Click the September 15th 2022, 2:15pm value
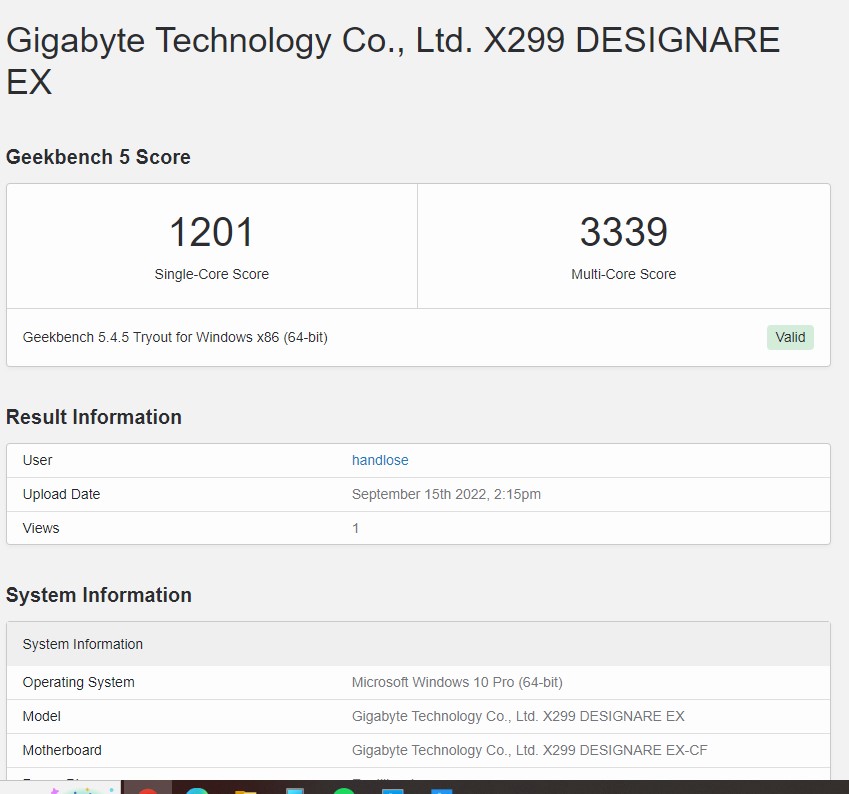This screenshot has width=849, height=794. [446, 494]
